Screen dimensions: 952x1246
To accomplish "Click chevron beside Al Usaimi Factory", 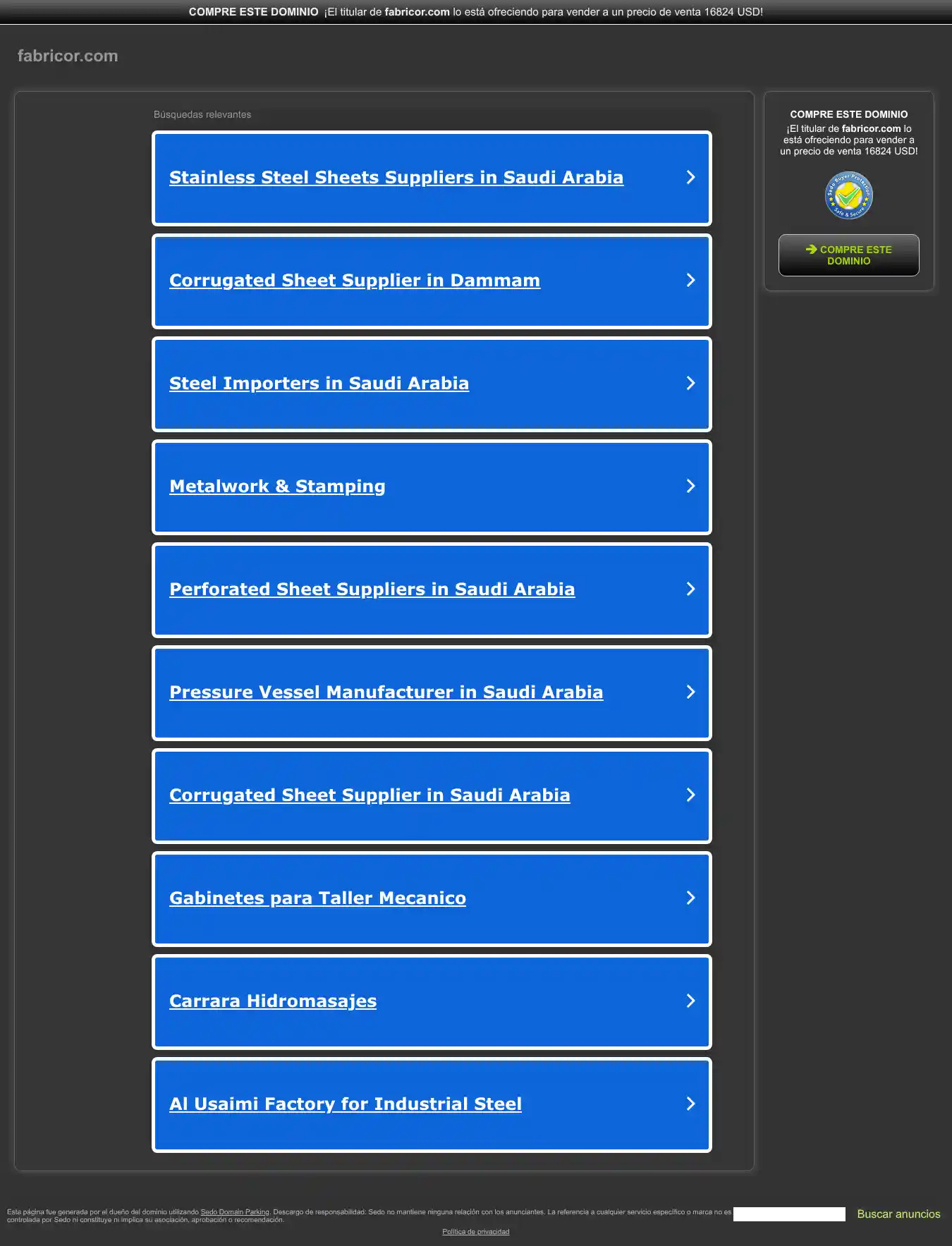I will [x=690, y=1104].
